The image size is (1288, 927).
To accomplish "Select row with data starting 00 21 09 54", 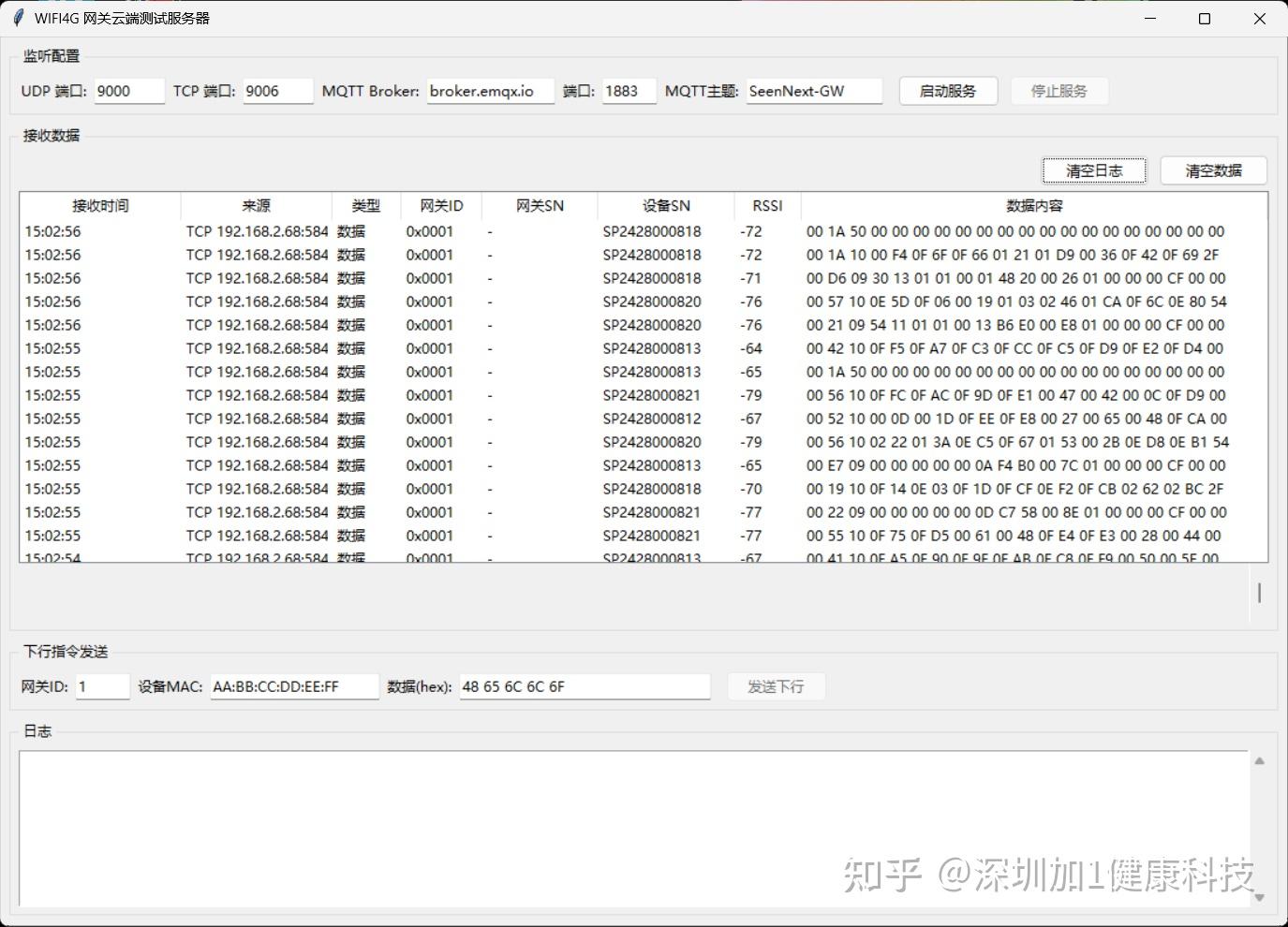I will click(x=644, y=325).
